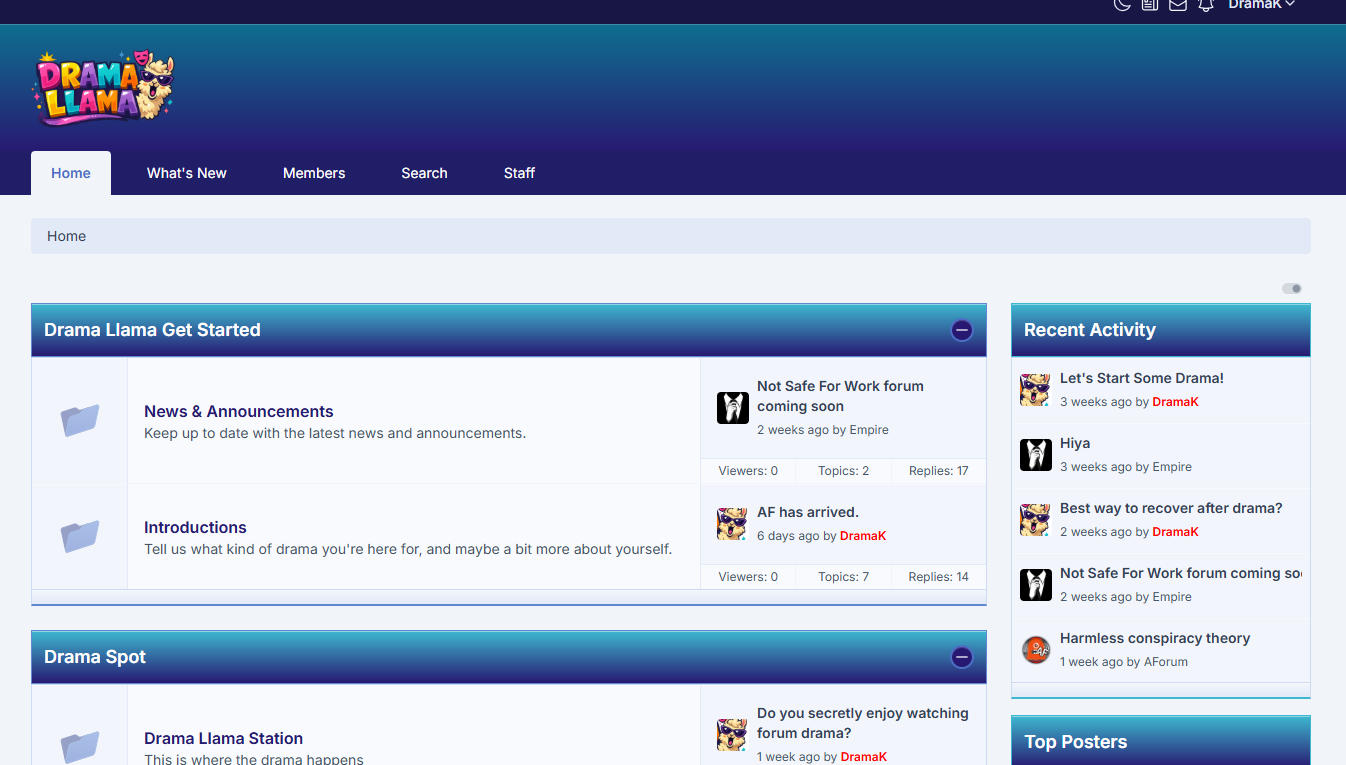Image resolution: width=1346 pixels, height=765 pixels.
Task: Click the 'Topics: 7' stat
Action: click(844, 577)
